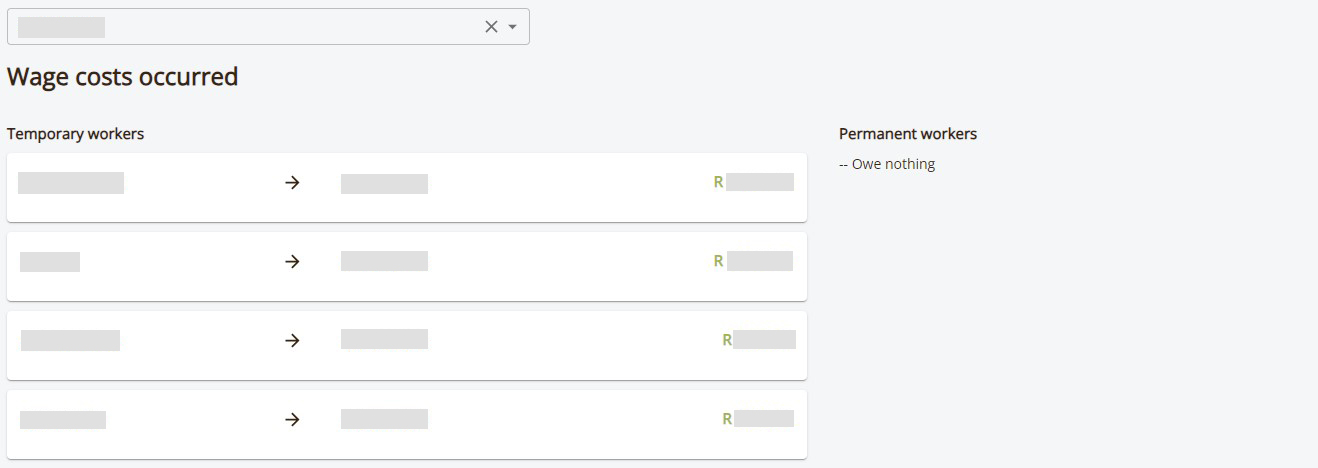This screenshot has height=468, width=1318.
Task: Clear the selection with the X icon
Action: [491, 27]
